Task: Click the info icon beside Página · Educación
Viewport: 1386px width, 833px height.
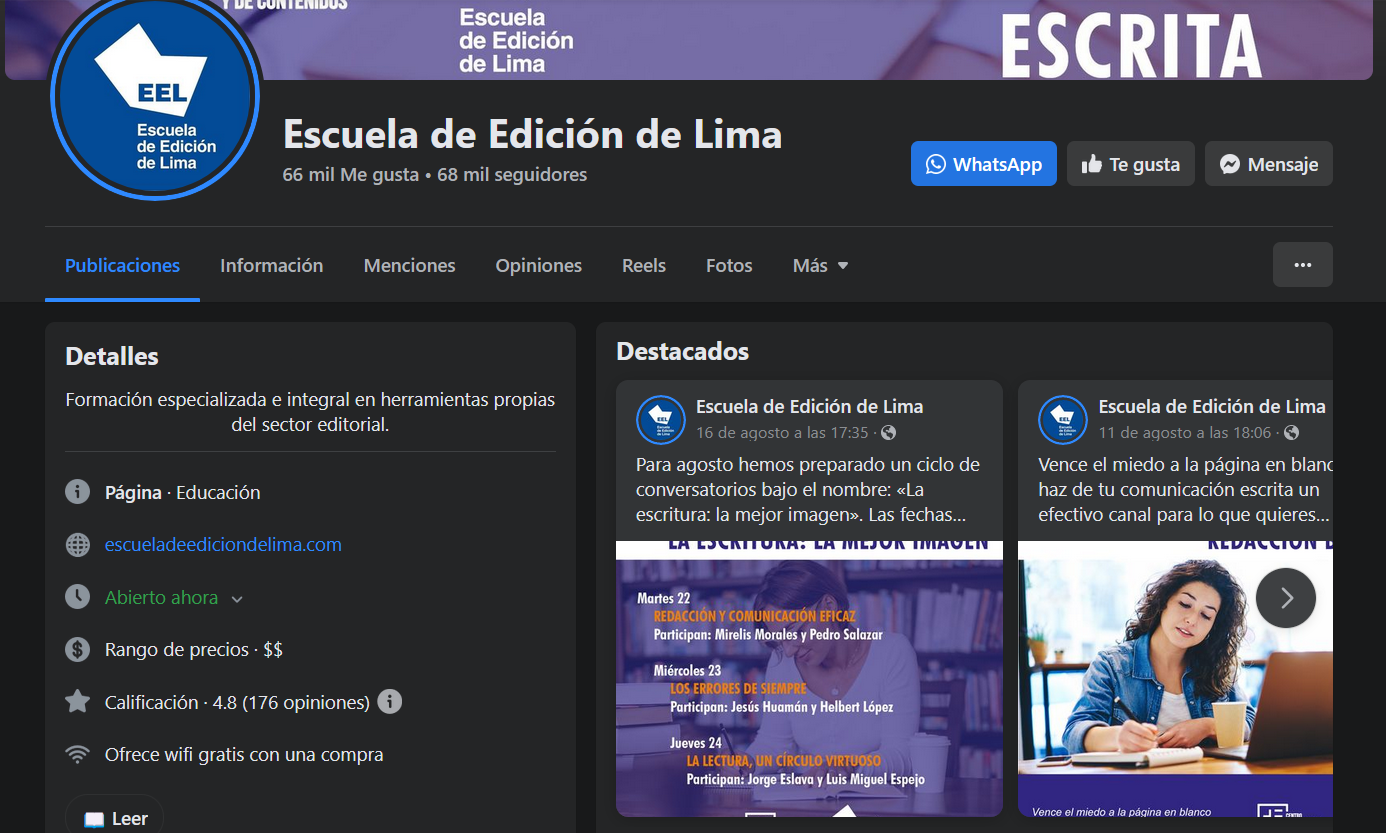Action: [x=77, y=492]
